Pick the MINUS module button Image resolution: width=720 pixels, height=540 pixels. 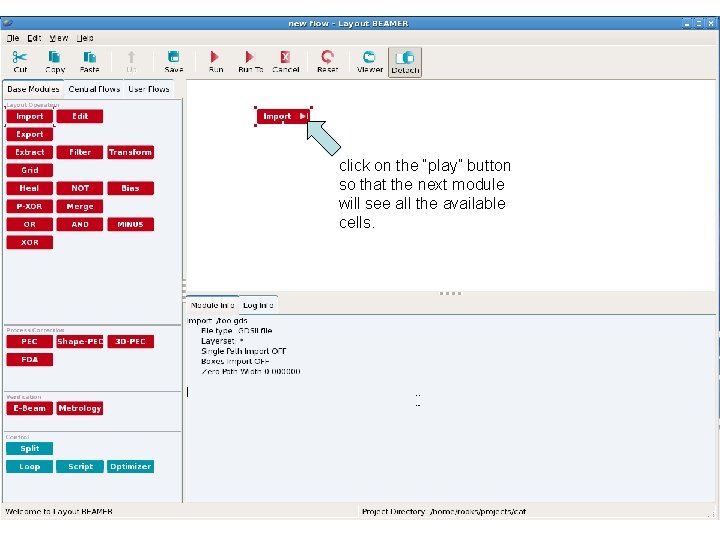click(130, 225)
